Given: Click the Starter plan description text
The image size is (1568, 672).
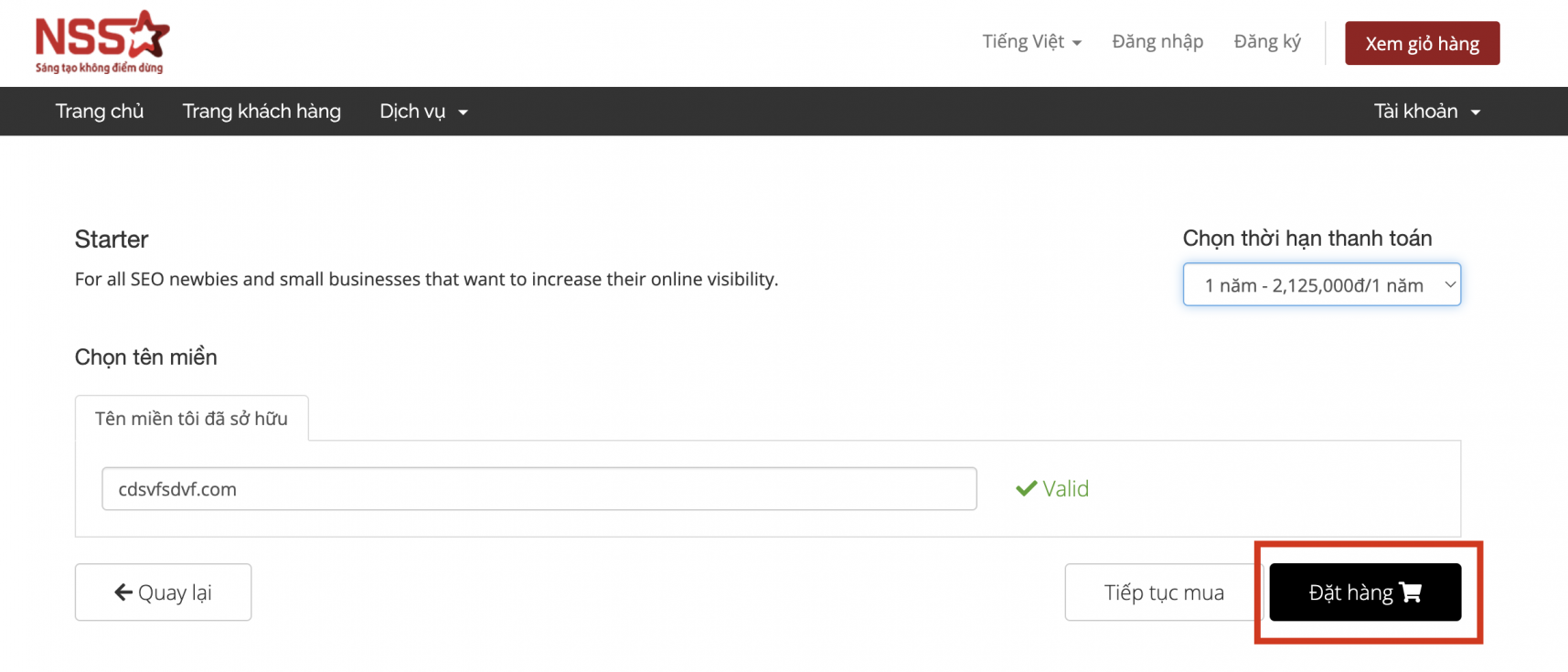Looking at the screenshot, I should click(x=426, y=280).
